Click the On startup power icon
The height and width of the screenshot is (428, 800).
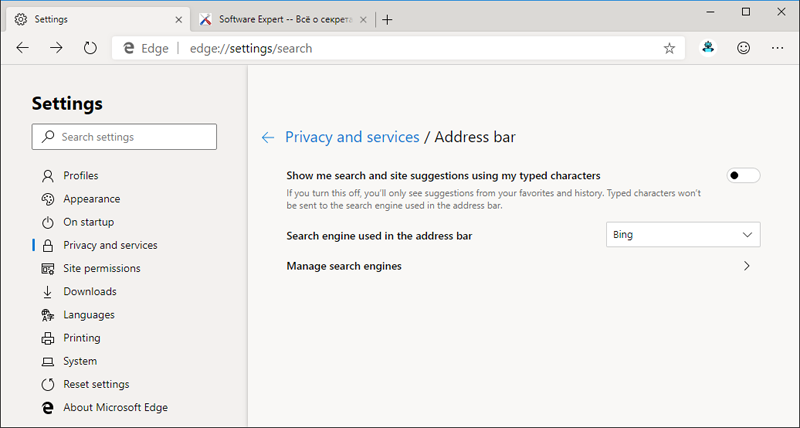(47, 222)
